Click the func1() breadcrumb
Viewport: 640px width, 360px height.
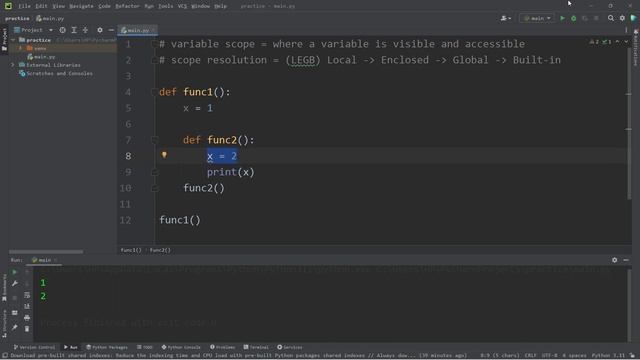coord(131,250)
